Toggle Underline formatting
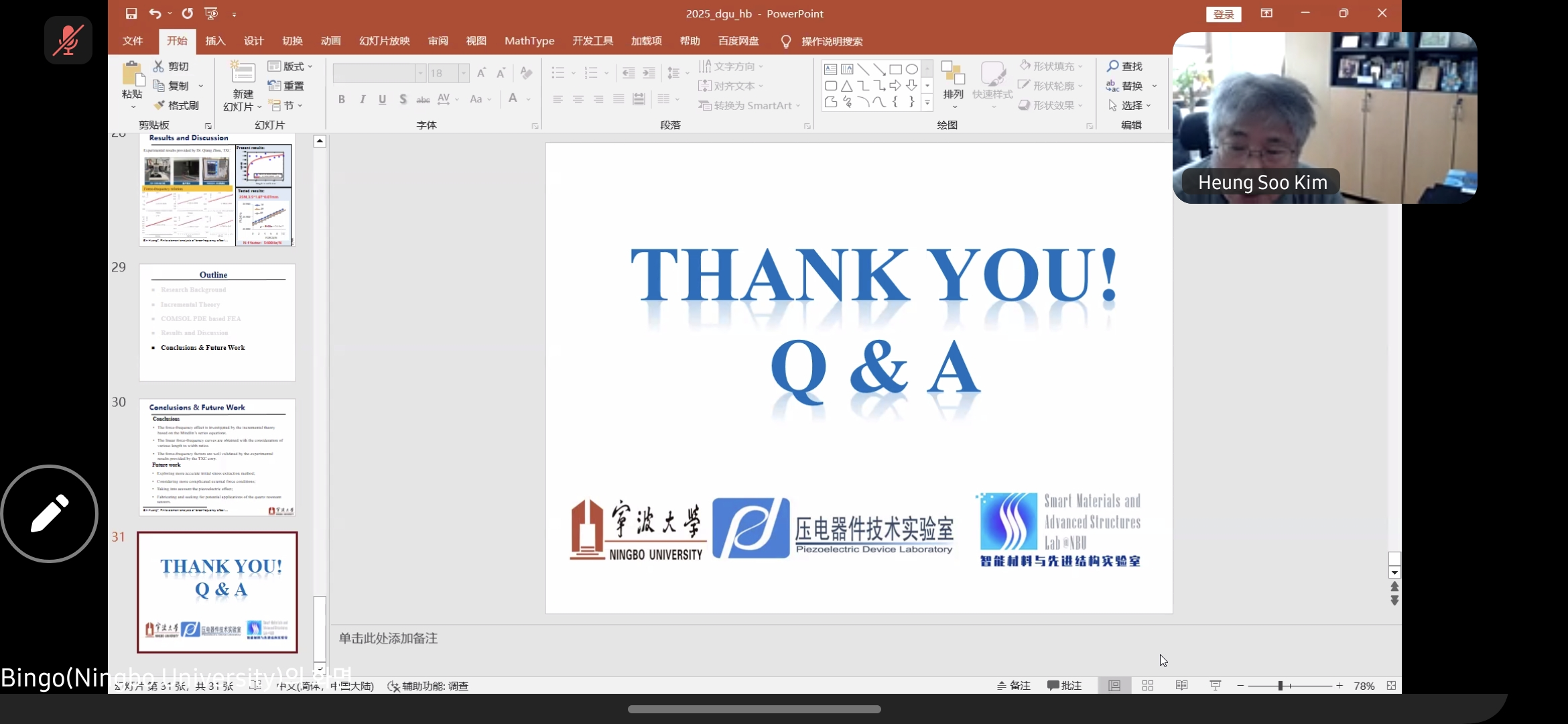The image size is (1568, 724). 382,99
